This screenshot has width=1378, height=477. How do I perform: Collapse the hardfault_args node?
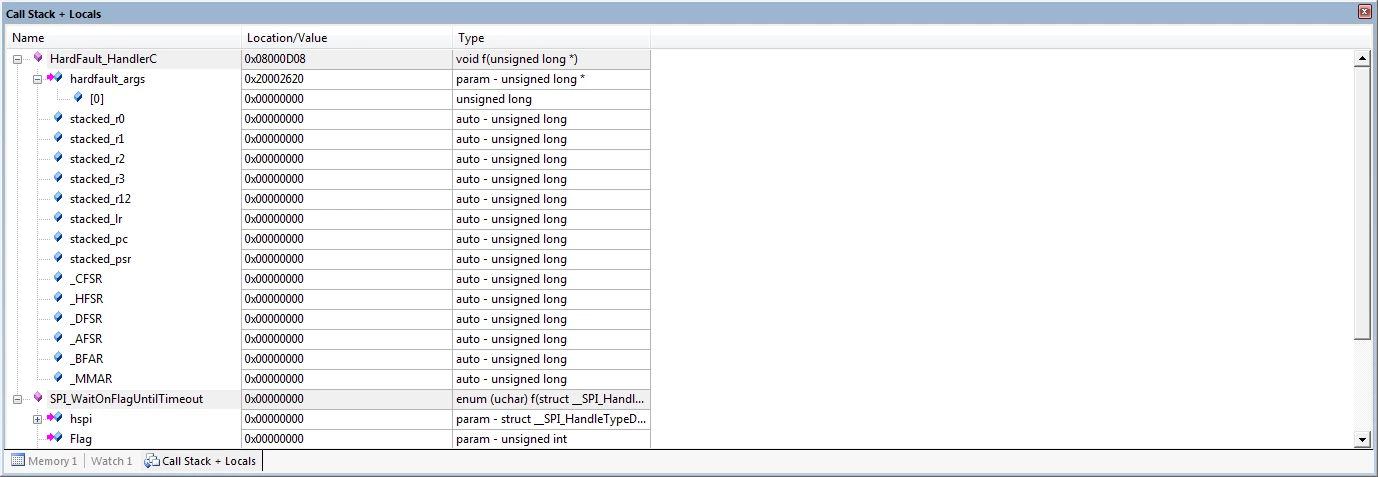tap(38, 79)
